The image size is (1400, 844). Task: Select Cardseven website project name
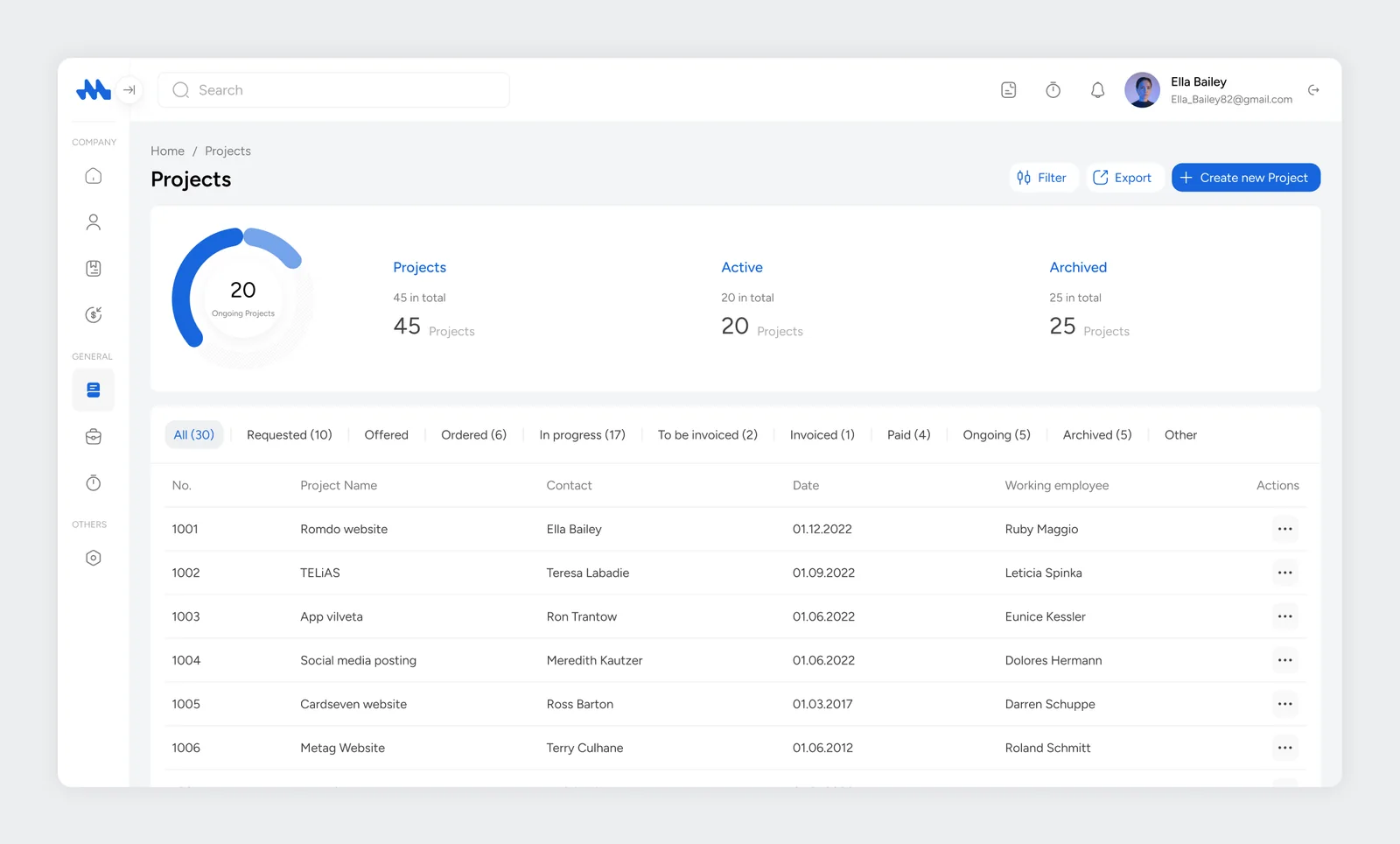(353, 704)
